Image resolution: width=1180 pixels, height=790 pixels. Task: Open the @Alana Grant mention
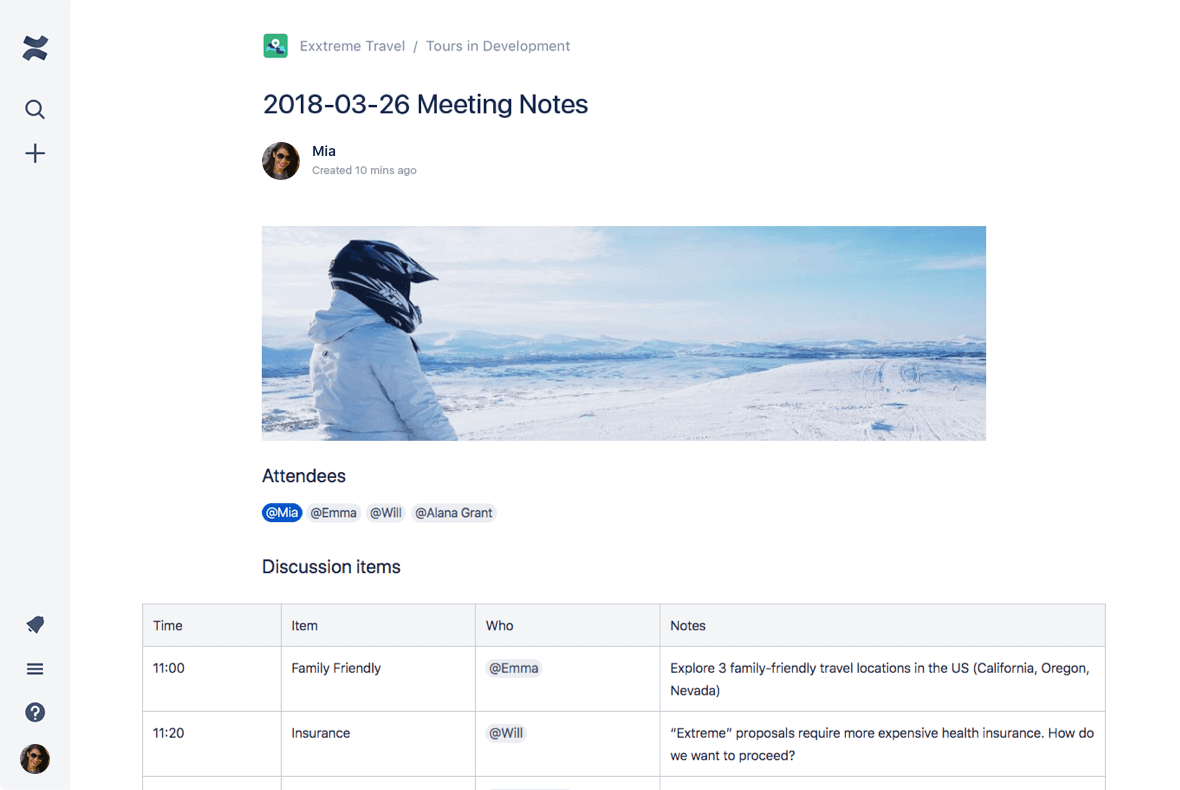click(x=454, y=512)
